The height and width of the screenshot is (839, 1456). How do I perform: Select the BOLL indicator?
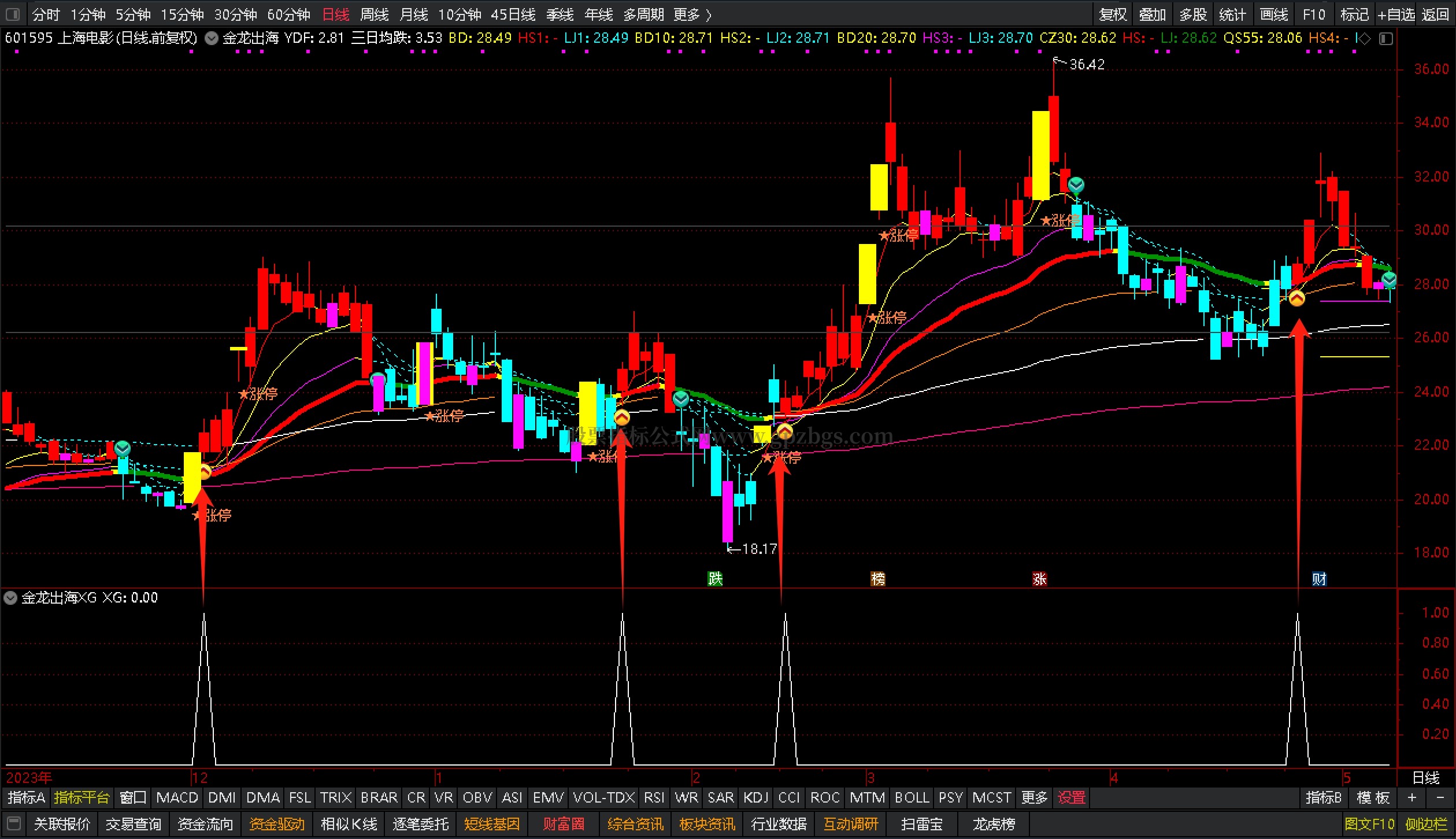[912, 798]
